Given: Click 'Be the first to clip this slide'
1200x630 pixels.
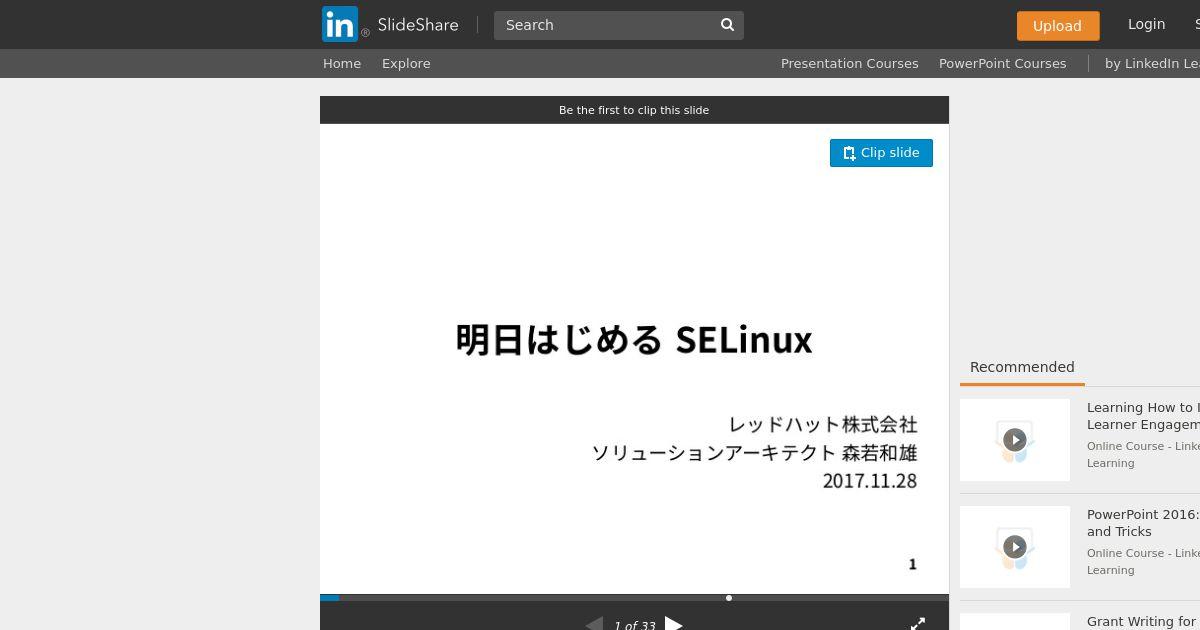Looking at the screenshot, I should coord(634,110).
